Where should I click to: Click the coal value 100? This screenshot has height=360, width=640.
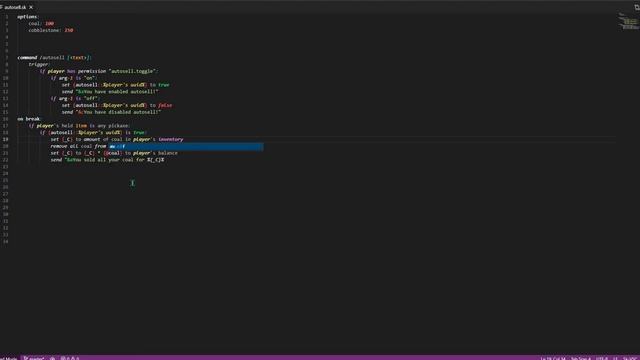tap(49, 24)
